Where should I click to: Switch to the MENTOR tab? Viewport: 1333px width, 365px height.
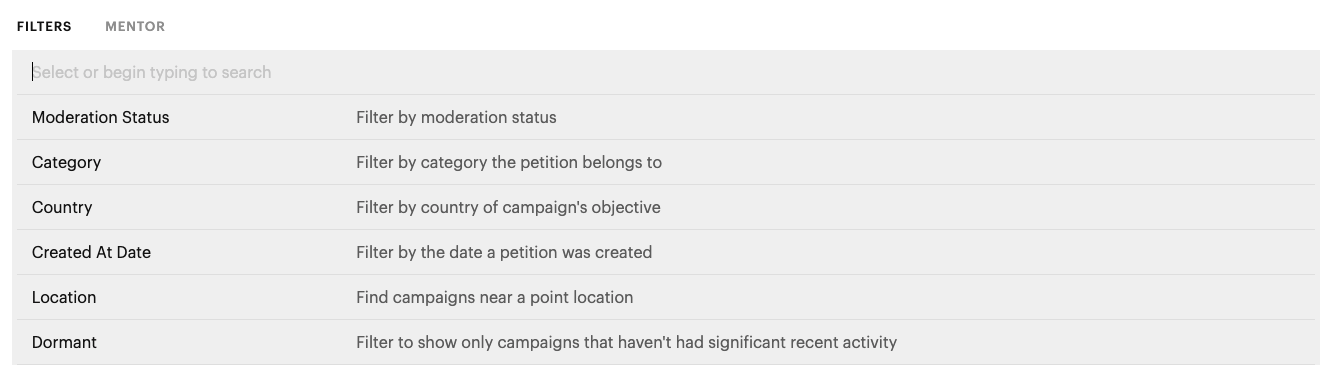[135, 27]
